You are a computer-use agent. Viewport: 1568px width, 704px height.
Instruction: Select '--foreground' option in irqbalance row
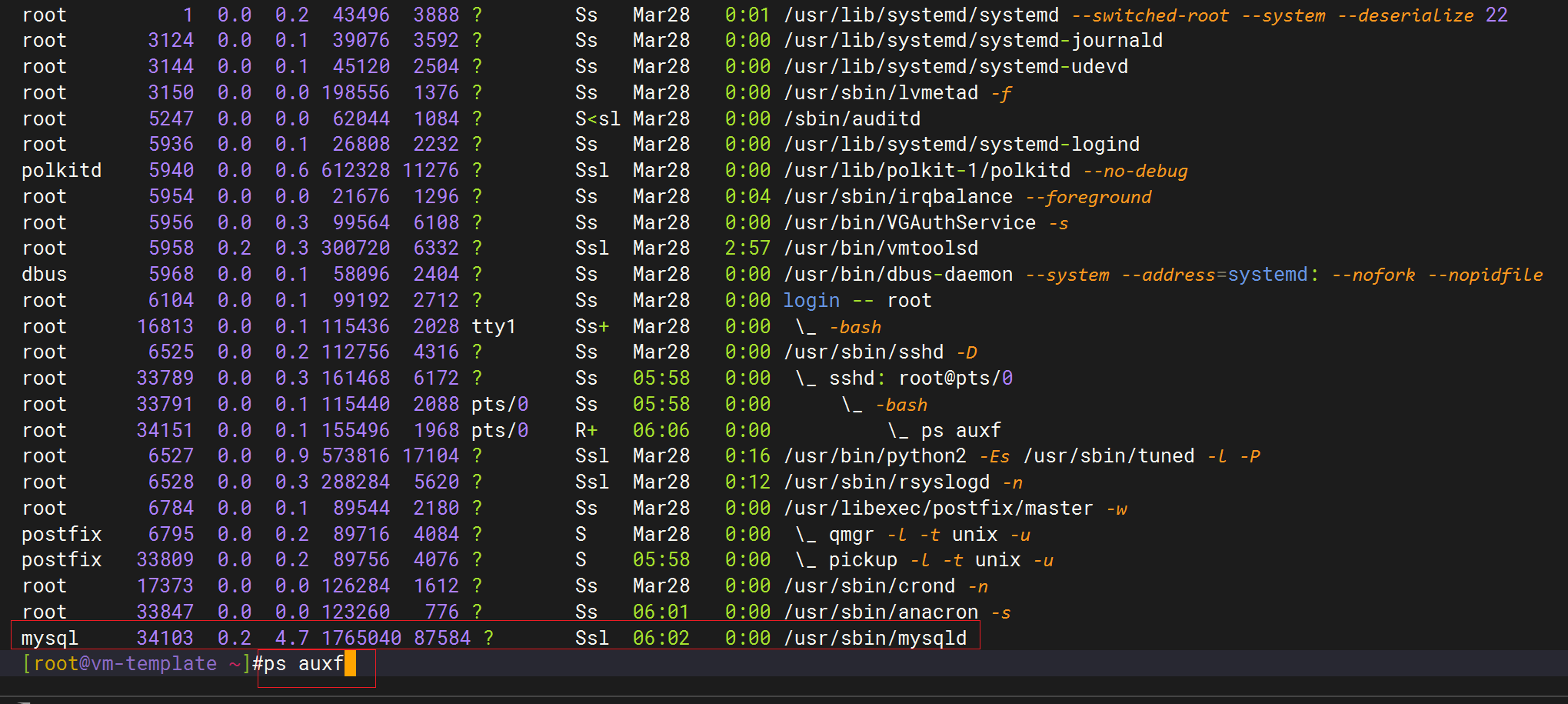[1089, 196]
